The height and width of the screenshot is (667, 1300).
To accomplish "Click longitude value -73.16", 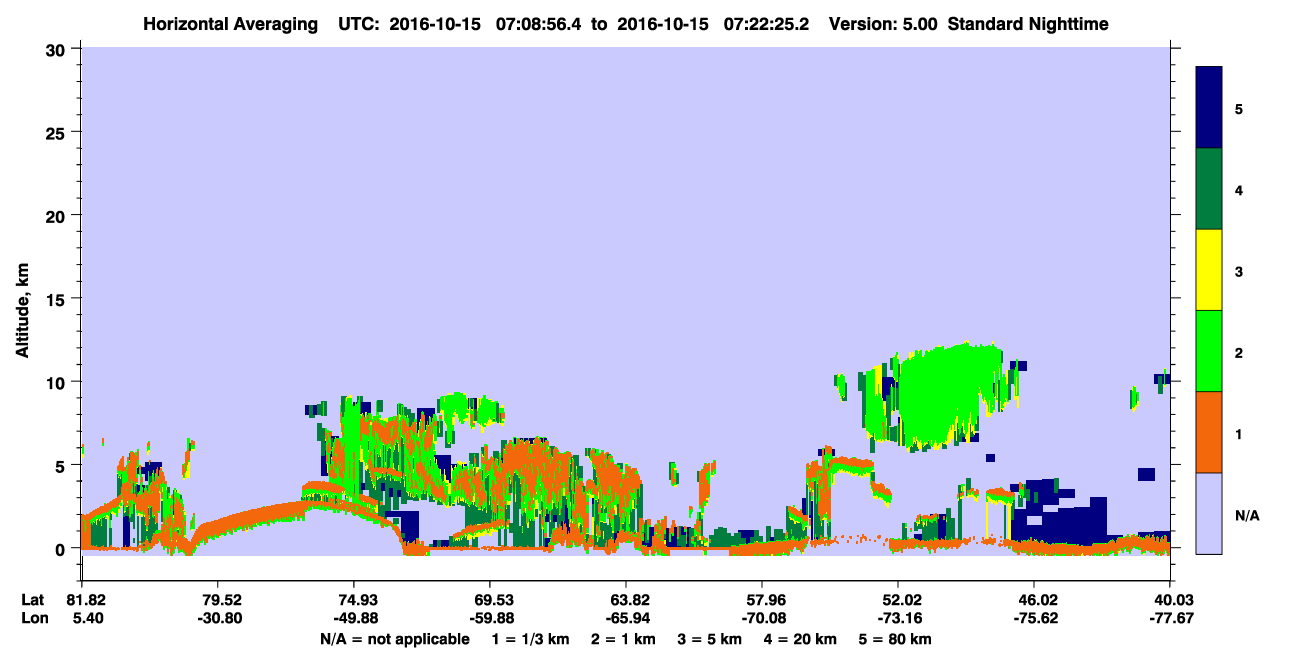I will (898, 619).
